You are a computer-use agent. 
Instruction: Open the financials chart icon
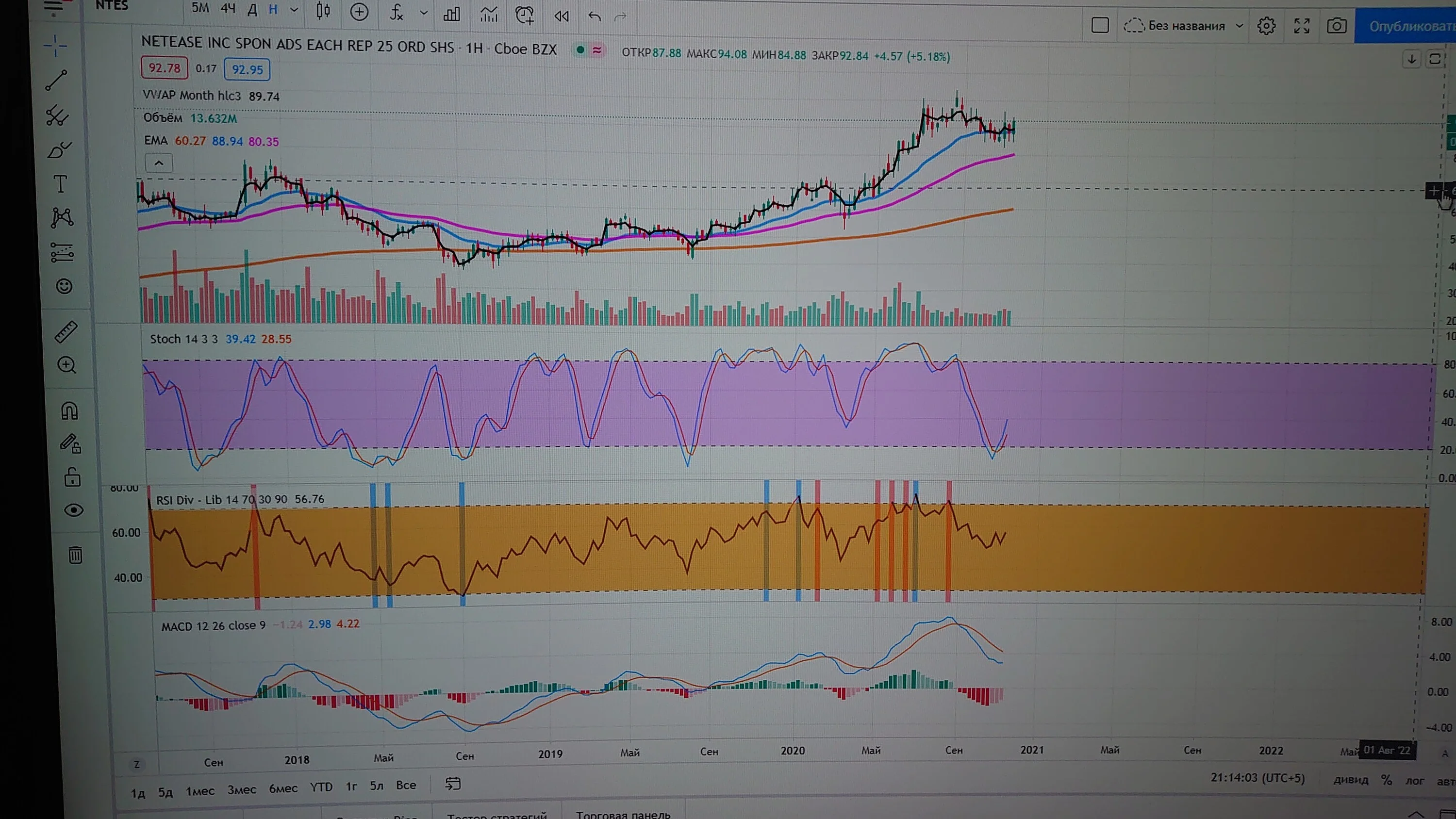click(x=488, y=14)
